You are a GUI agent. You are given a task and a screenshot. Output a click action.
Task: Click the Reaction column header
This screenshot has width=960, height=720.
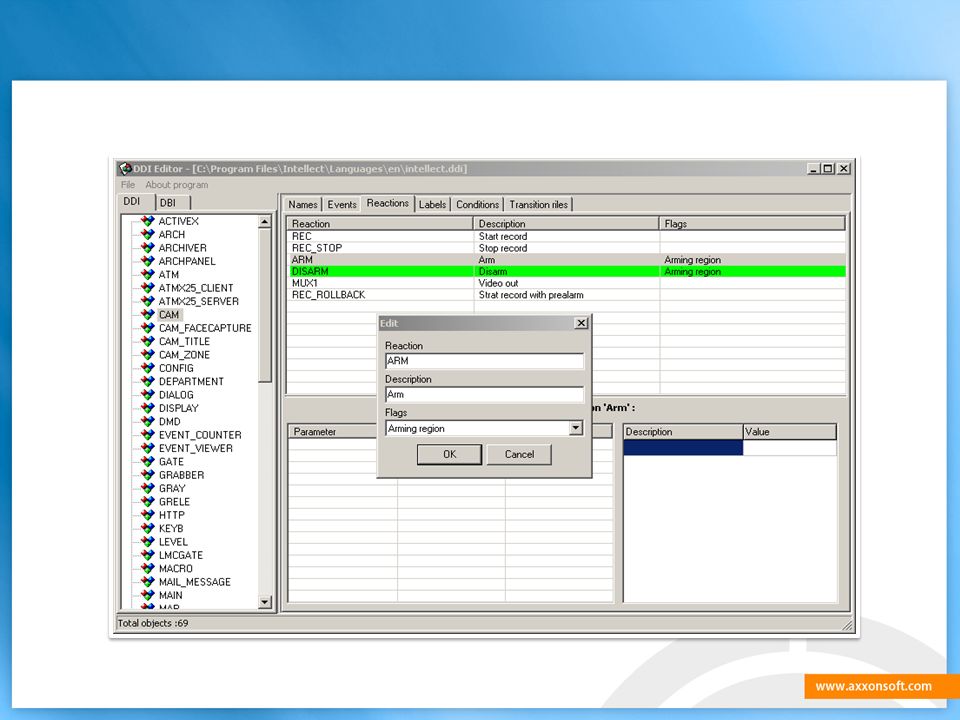coord(380,223)
